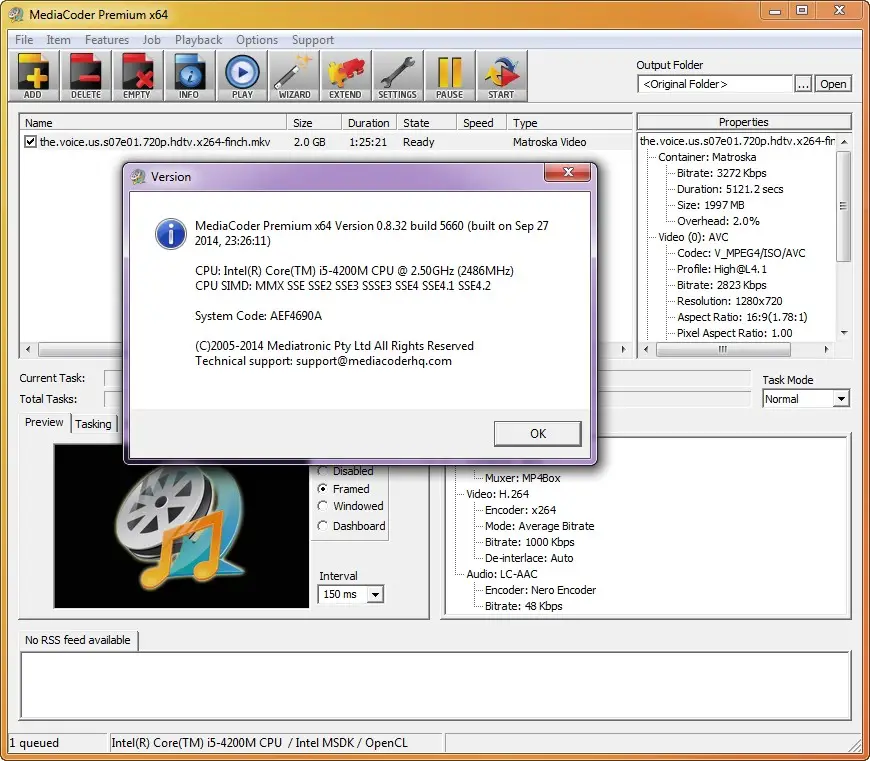Click the ADD toolbar icon
The height and width of the screenshot is (761, 870).
[33, 76]
